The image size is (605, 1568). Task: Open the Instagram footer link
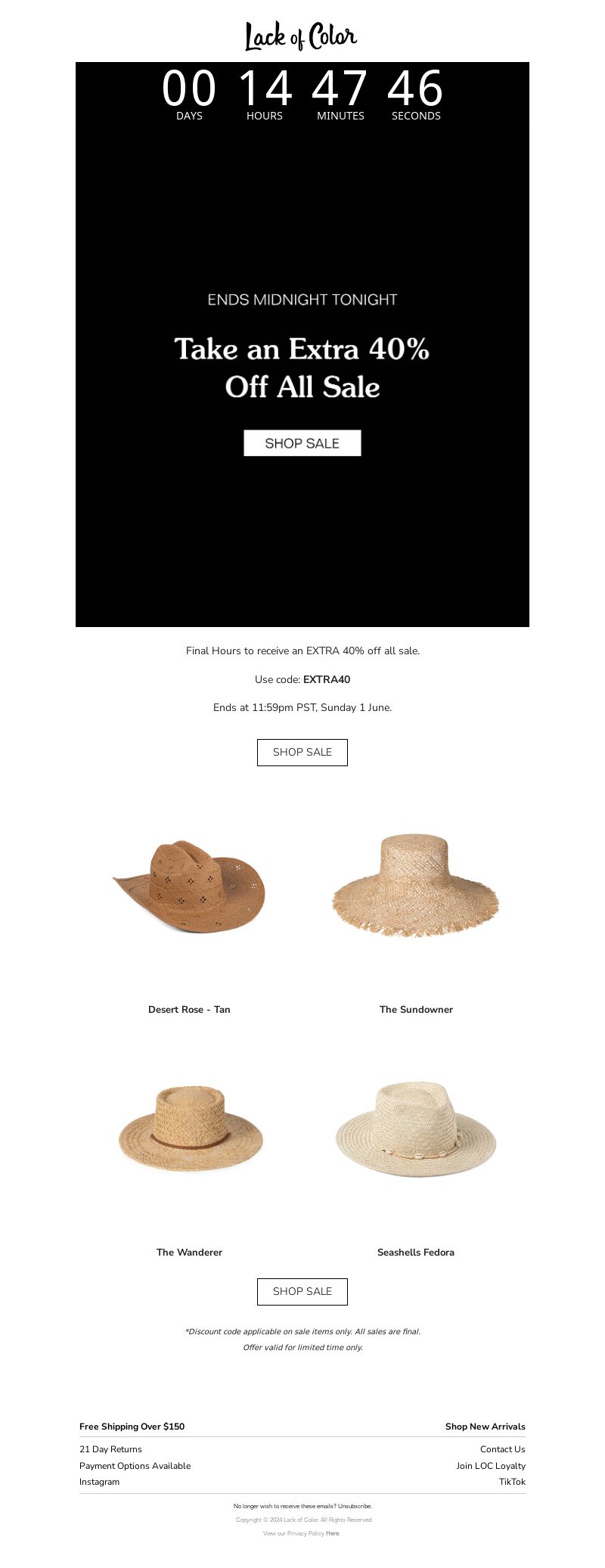coord(99,1482)
